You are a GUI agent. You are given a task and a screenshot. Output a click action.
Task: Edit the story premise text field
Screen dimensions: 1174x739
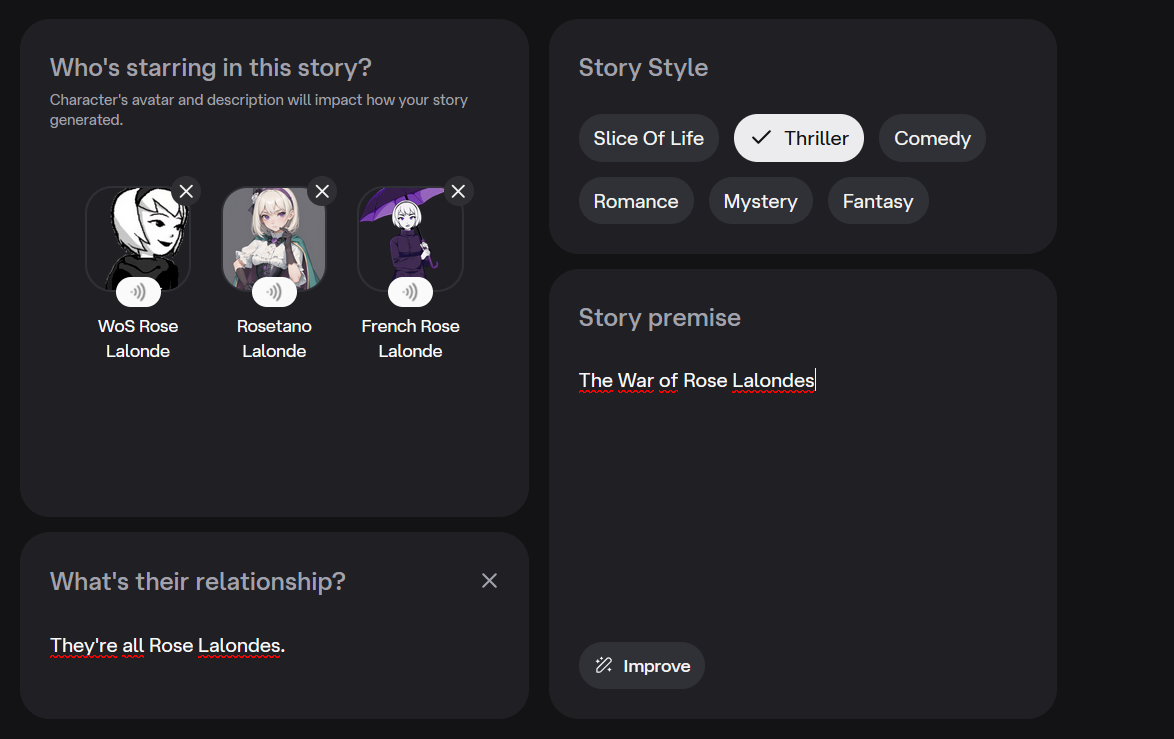click(x=800, y=480)
